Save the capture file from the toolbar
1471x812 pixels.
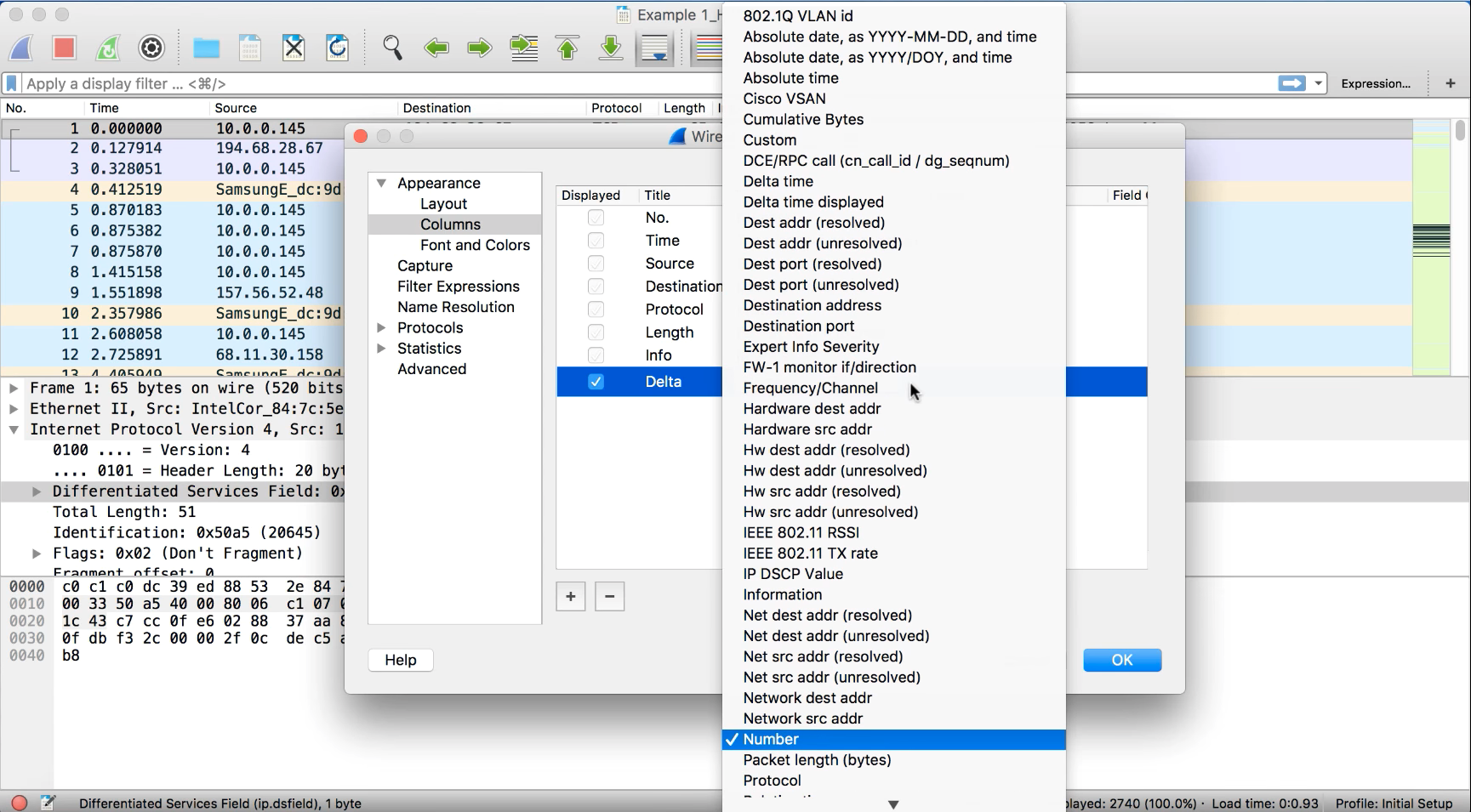[x=250, y=48]
